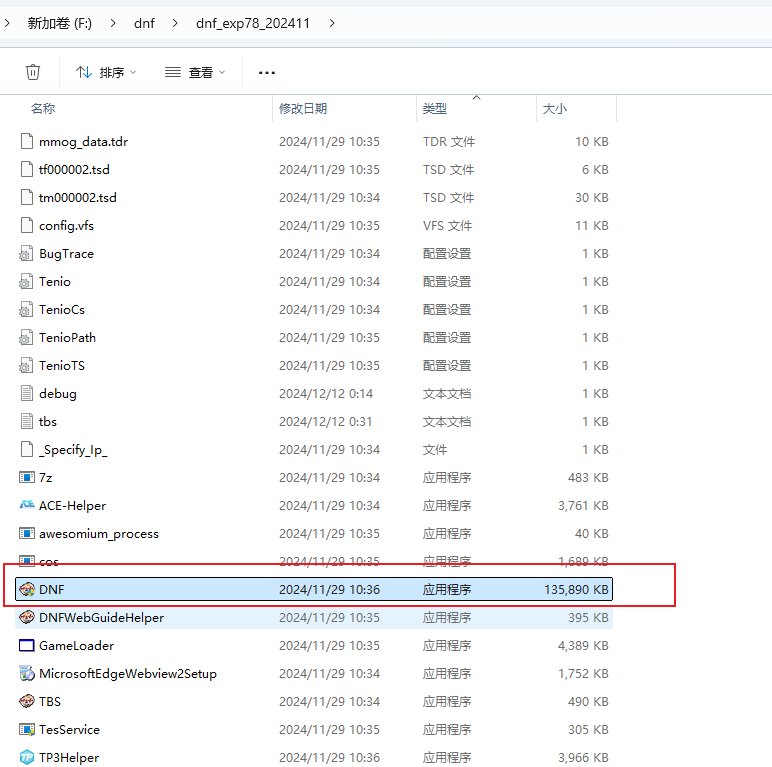
Task: Select the DNFWebGuideHelper application icon
Action: 27,617
